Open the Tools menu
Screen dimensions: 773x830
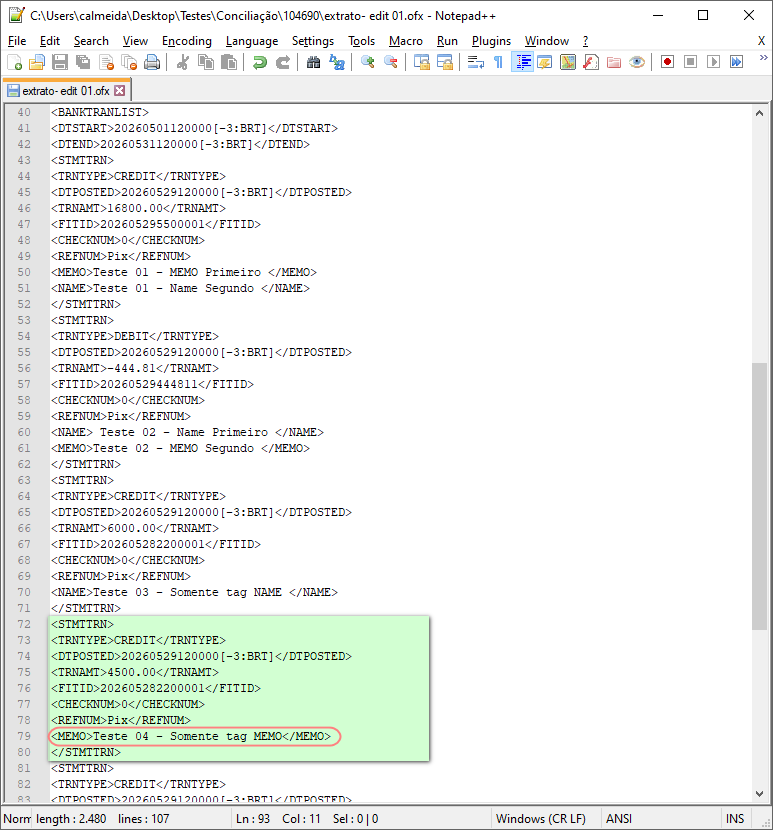click(x=361, y=41)
